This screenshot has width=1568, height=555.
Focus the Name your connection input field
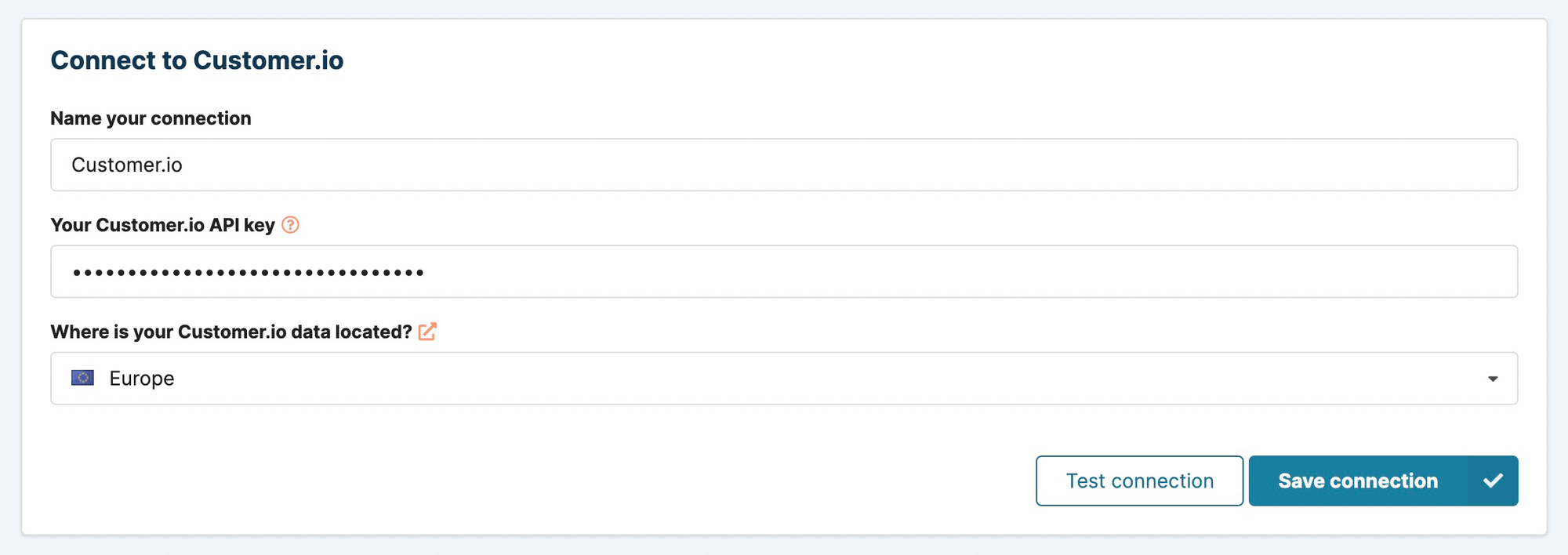coord(784,165)
